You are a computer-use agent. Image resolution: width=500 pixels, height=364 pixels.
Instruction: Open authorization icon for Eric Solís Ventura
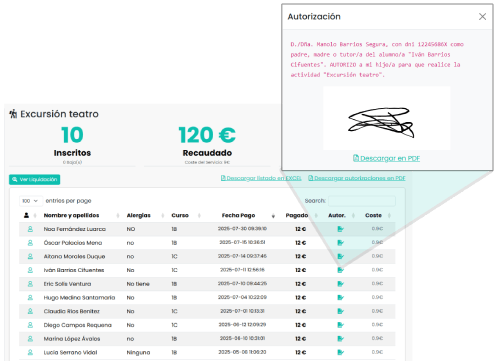pos(340,284)
